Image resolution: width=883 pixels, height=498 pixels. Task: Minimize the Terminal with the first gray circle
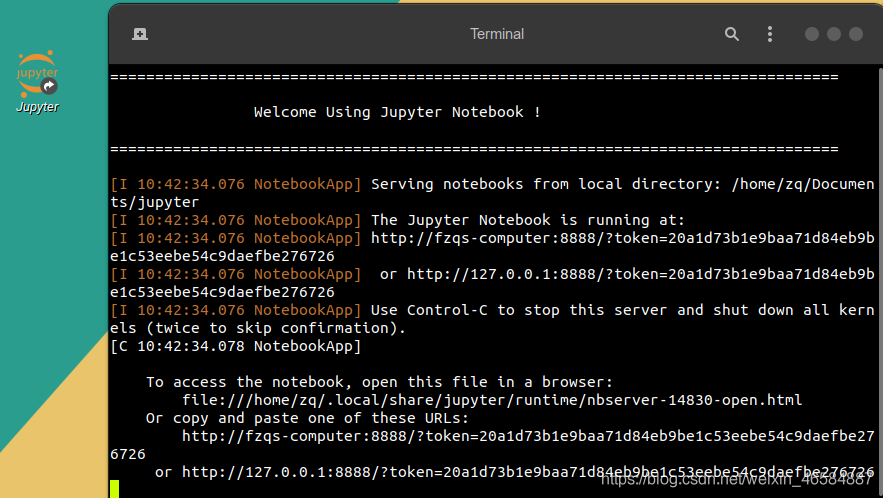[x=811, y=34]
